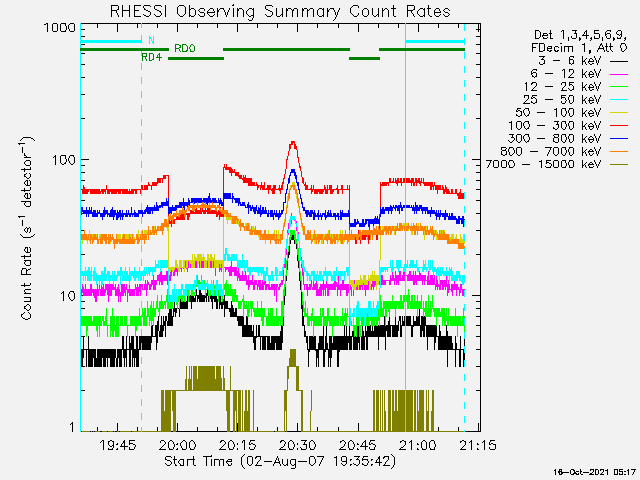This screenshot has height=480, width=640.
Task: Click the green RD4 flag label
Action: point(151,58)
